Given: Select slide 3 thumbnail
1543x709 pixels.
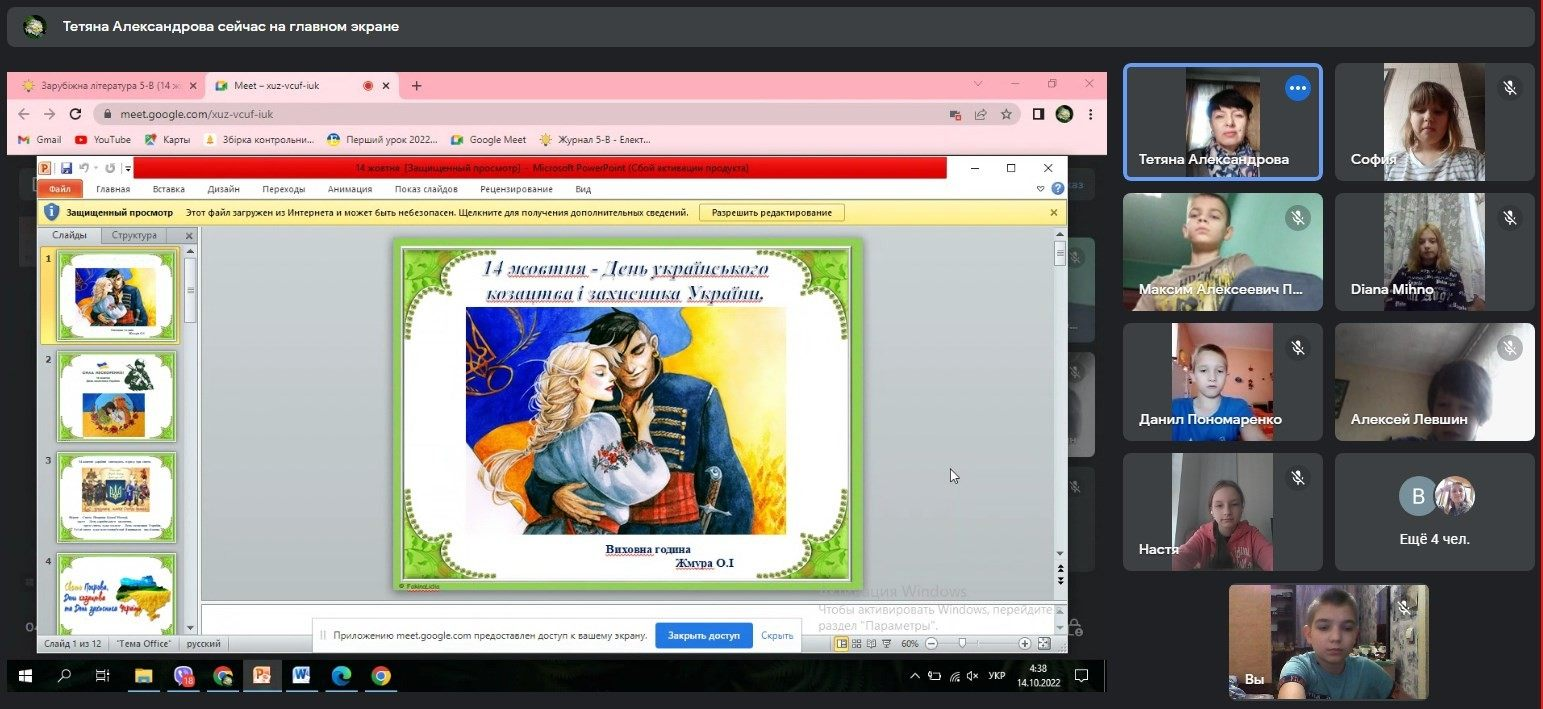Looking at the screenshot, I should 117,497.
